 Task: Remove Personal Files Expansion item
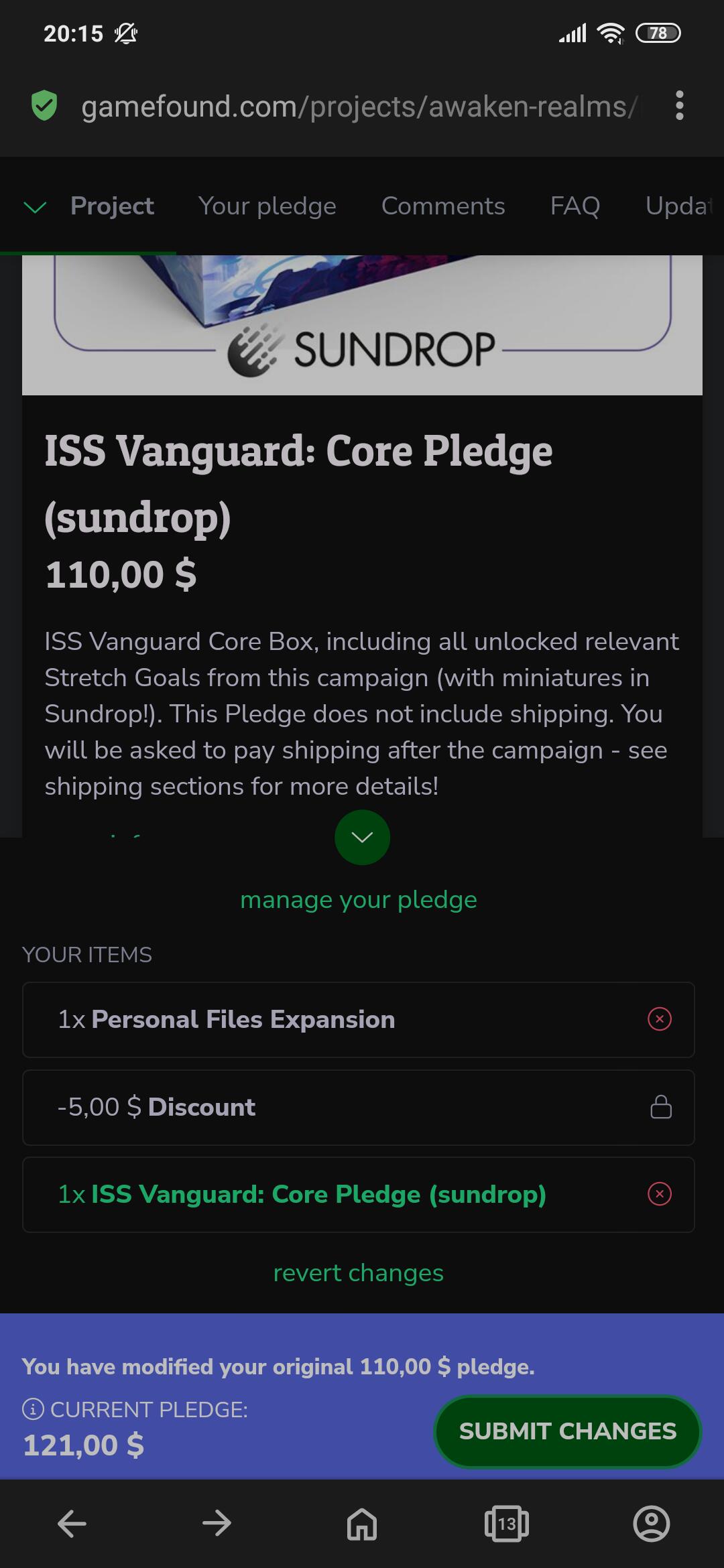660,1019
